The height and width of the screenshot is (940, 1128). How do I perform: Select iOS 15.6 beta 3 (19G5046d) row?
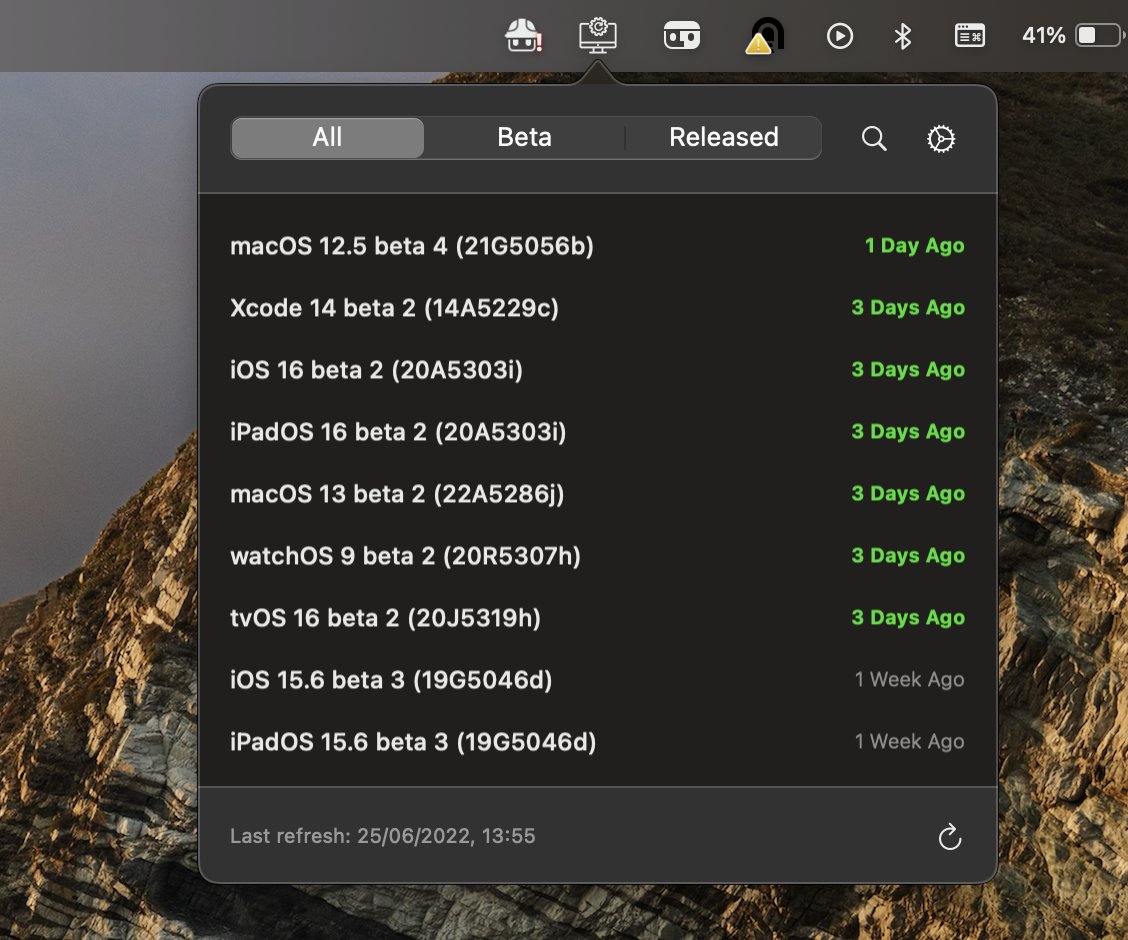coord(597,680)
